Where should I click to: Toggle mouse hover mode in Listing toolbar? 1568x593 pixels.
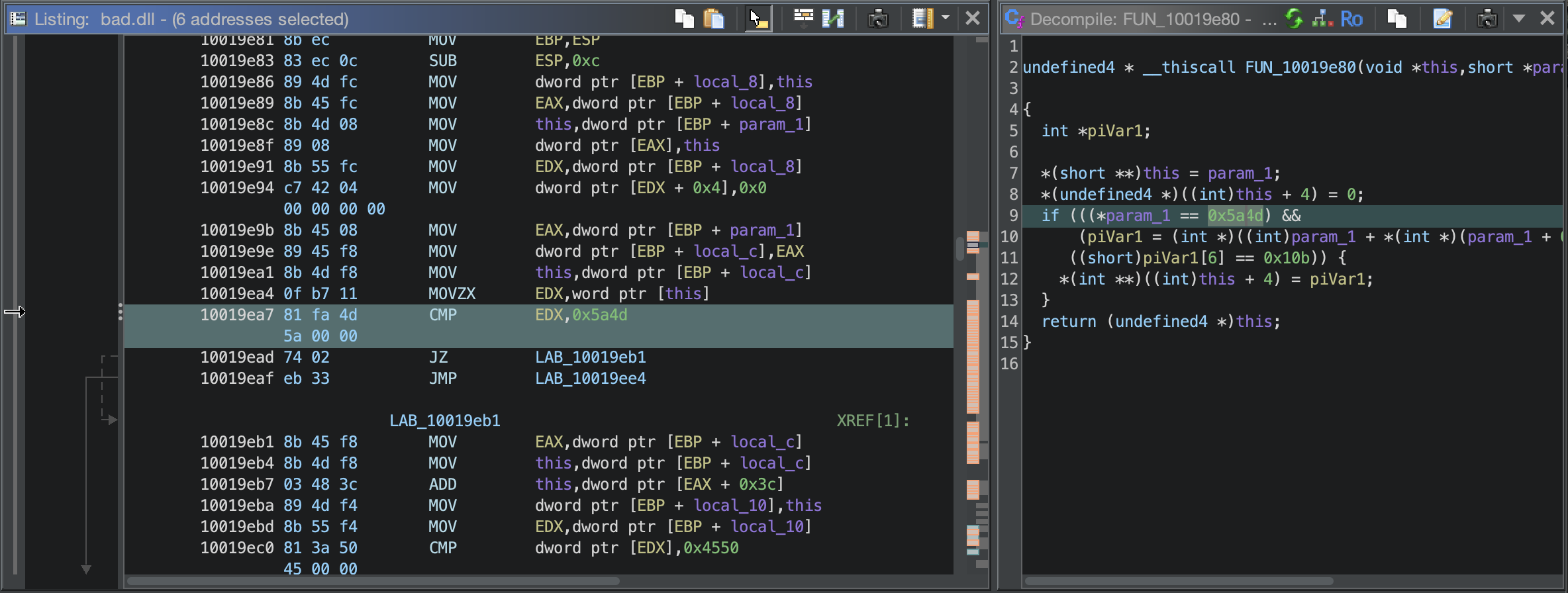758,19
